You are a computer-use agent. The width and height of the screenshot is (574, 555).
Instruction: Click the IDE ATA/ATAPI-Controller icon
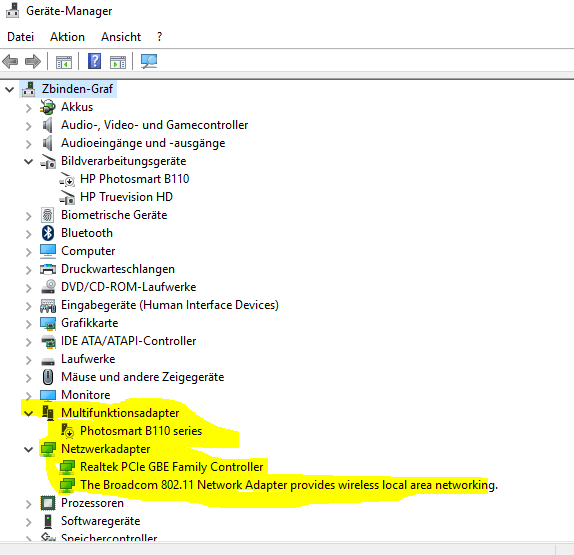48,341
